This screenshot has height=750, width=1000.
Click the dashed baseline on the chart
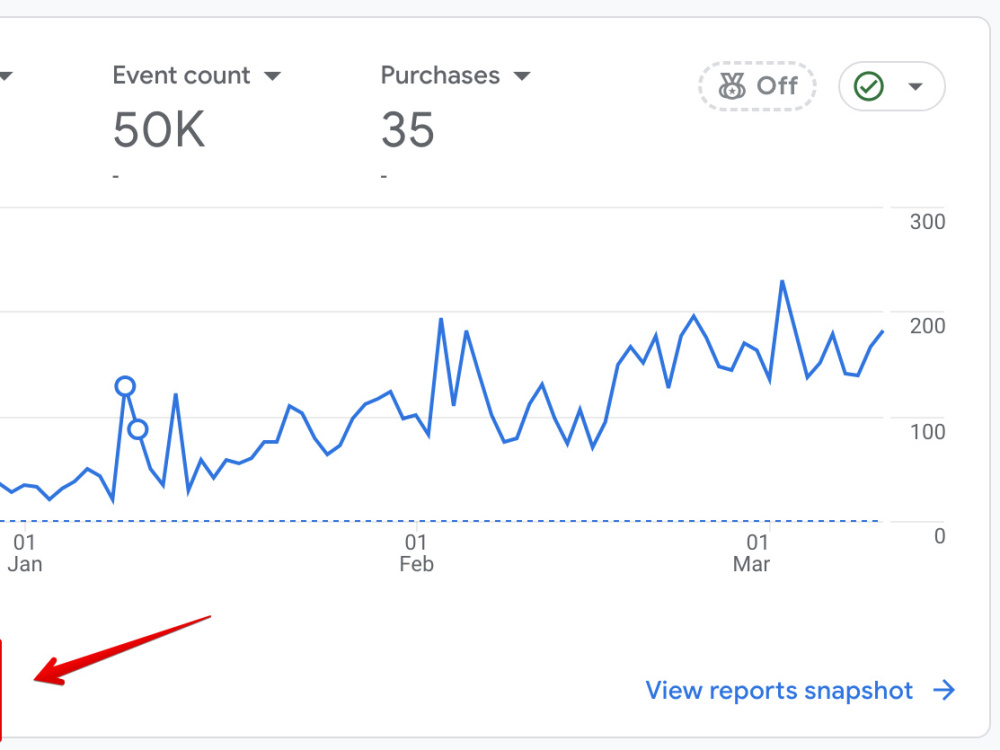click(440, 521)
